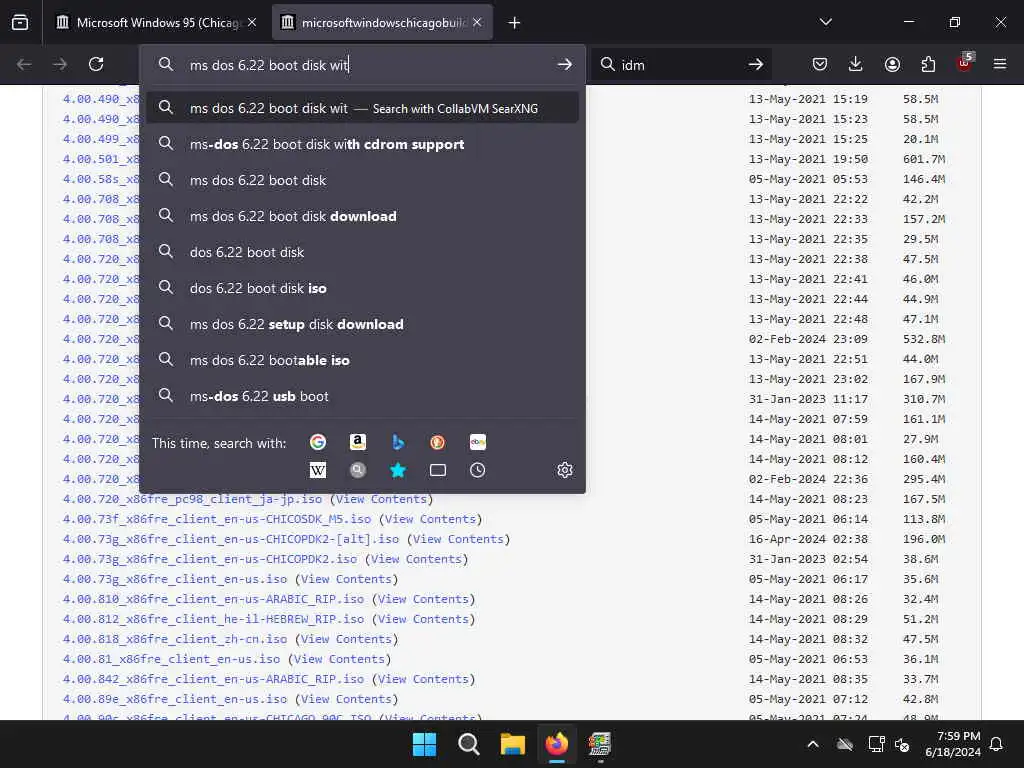Switch to Microsoft Windows 95 (Chicago) tab
This screenshot has width=1024, height=768.
coord(157,23)
